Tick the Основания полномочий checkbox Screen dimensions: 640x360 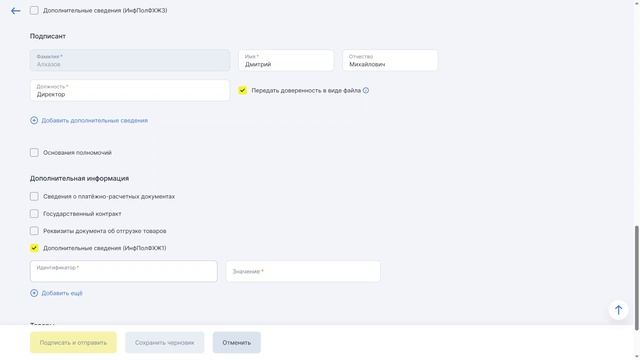pyautogui.click(x=34, y=153)
